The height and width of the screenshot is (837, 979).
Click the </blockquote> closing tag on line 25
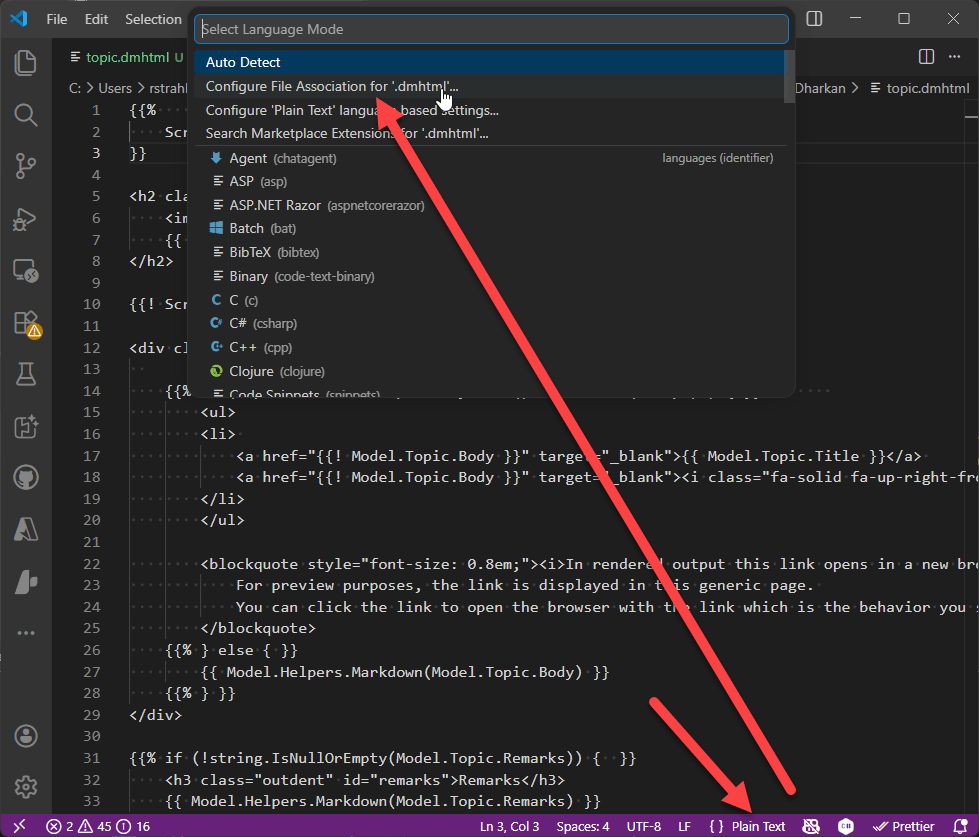pos(258,628)
